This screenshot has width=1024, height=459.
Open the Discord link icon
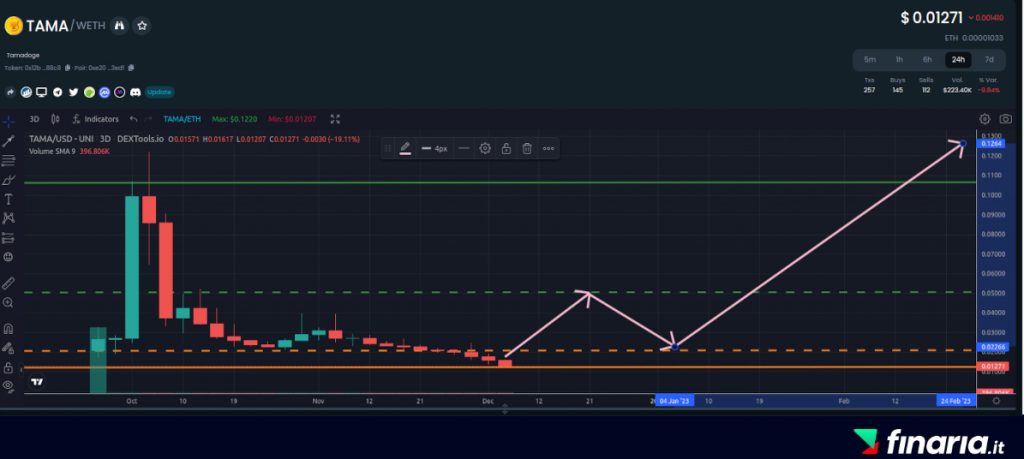click(x=134, y=92)
